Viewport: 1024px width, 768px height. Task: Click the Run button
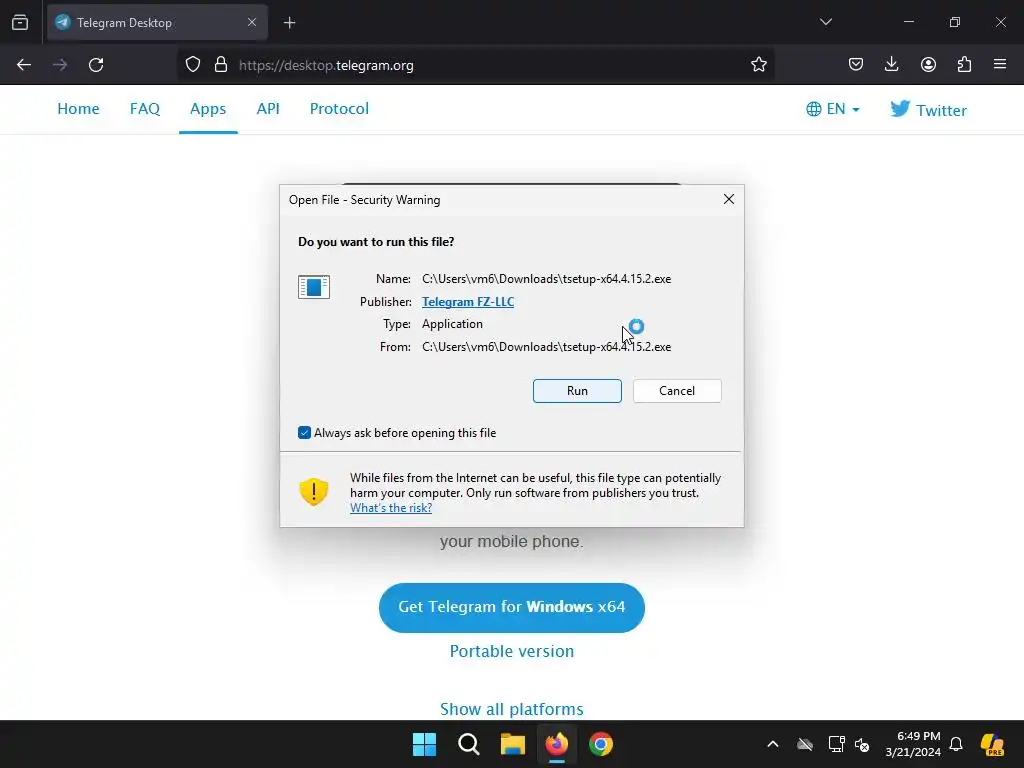(577, 391)
